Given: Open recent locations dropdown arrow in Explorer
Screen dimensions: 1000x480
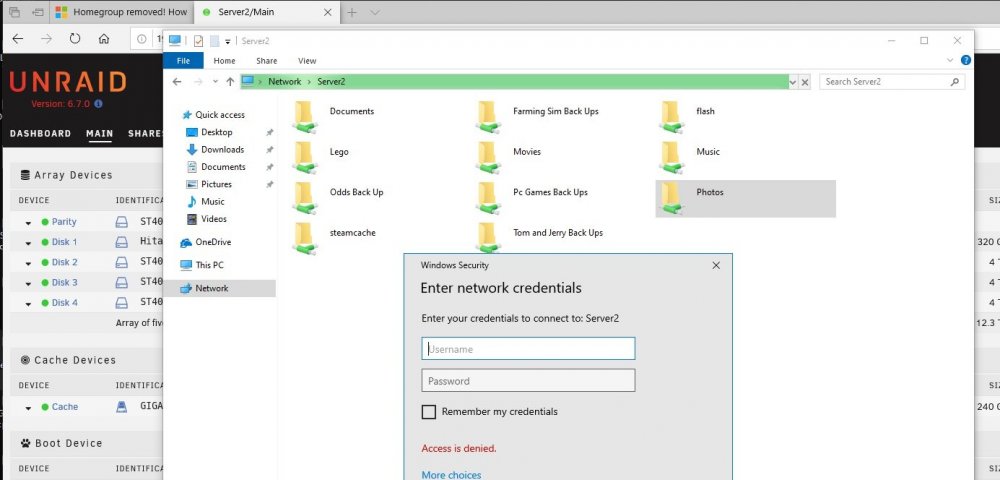Looking at the screenshot, I should click(x=215, y=82).
